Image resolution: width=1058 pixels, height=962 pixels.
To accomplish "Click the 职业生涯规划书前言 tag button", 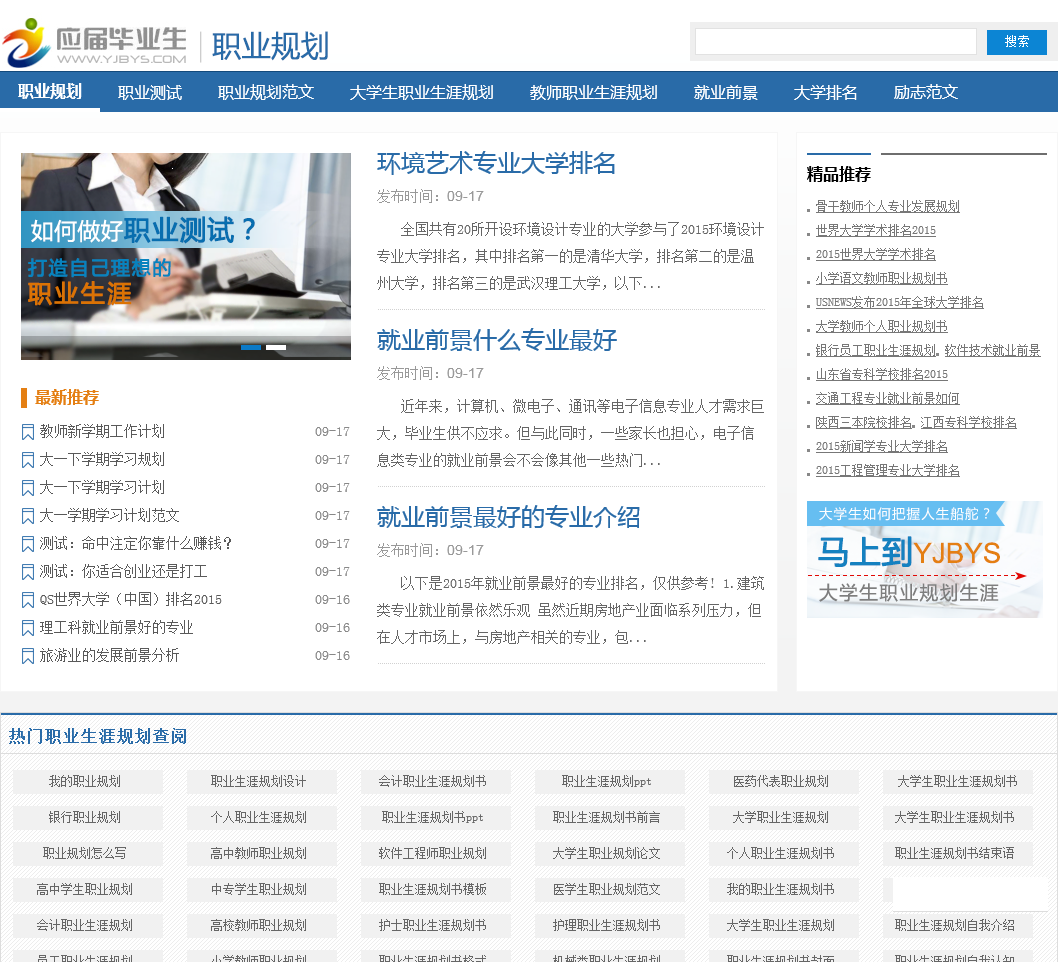I will click(610, 817).
